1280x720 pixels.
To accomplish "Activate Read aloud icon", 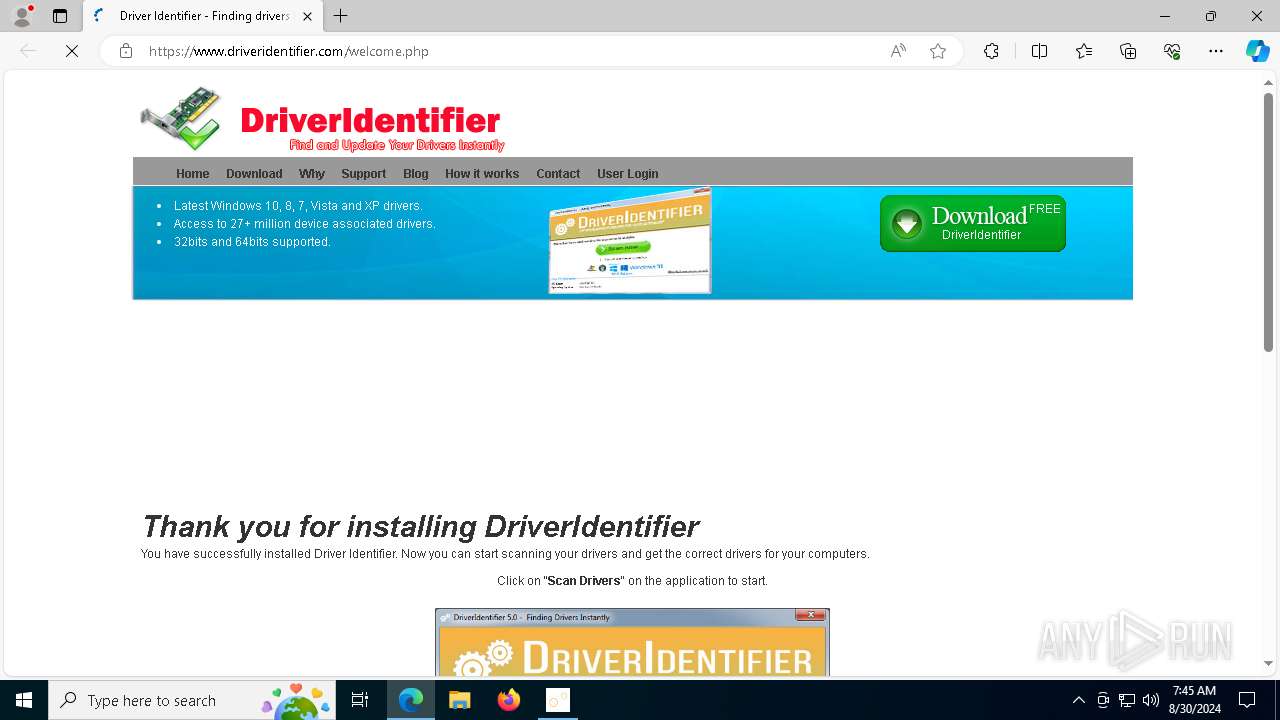I will coord(898,51).
